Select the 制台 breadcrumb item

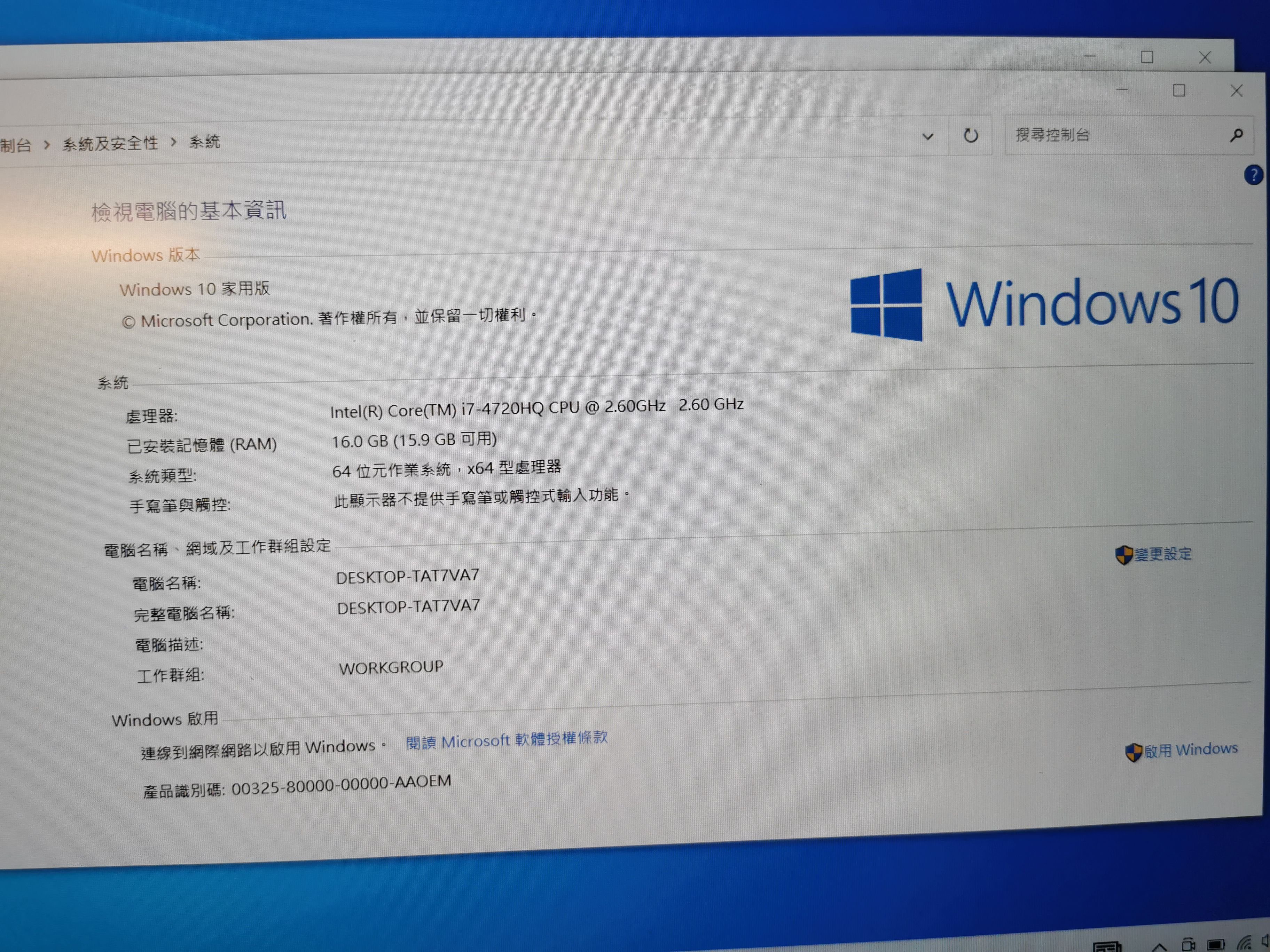pos(16,145)
